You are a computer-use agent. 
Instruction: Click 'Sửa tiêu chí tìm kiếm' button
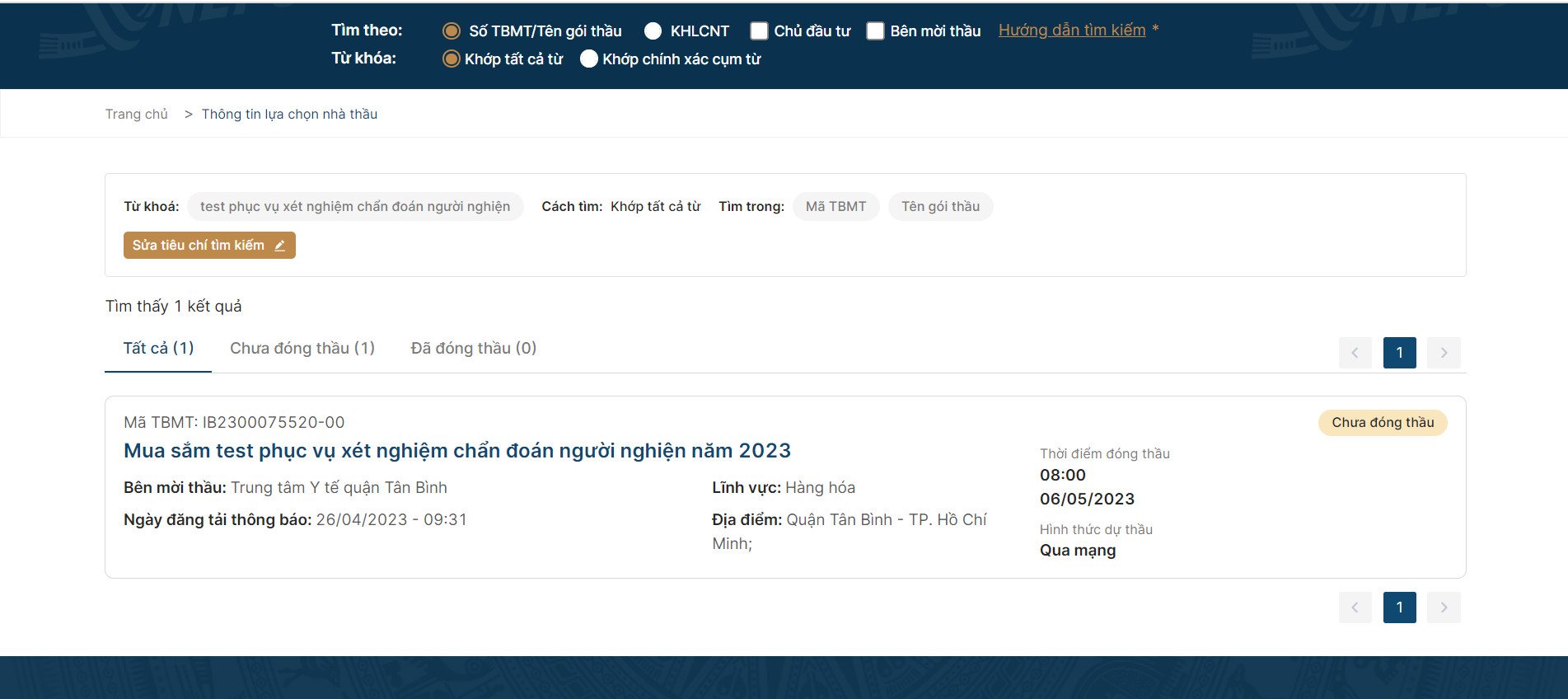pos(209,246)
